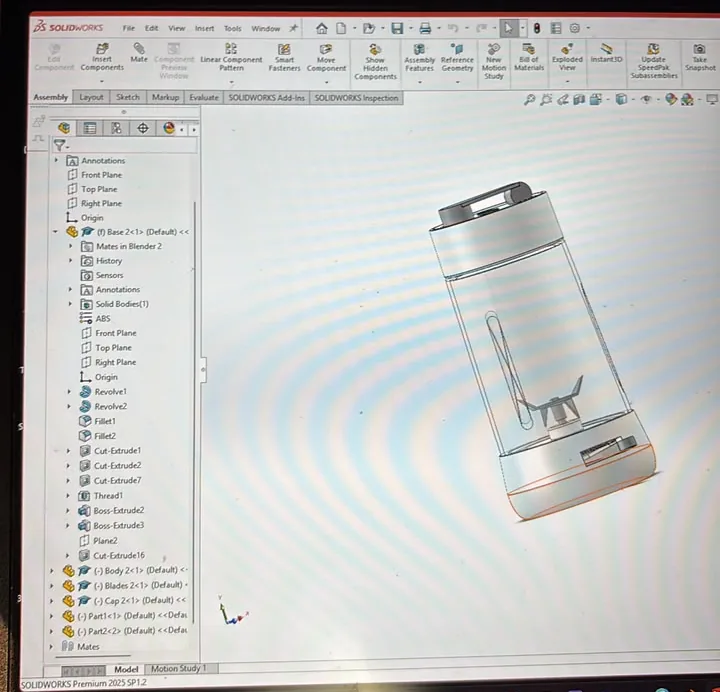Image resolution: width=720 pixels, height=692 pixels.
Task: Click the filter funnel icon in tree
Action: click(x=60, y=146)
